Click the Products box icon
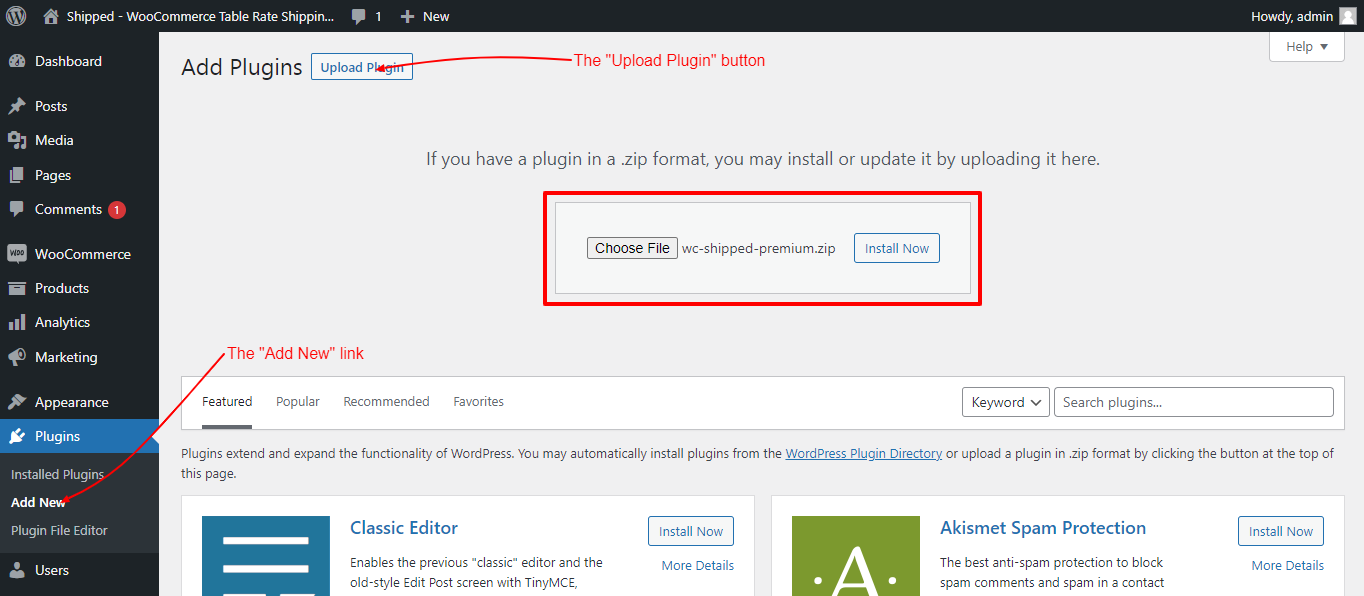Screen dimensions: 1364x596 tap(17, 288)
